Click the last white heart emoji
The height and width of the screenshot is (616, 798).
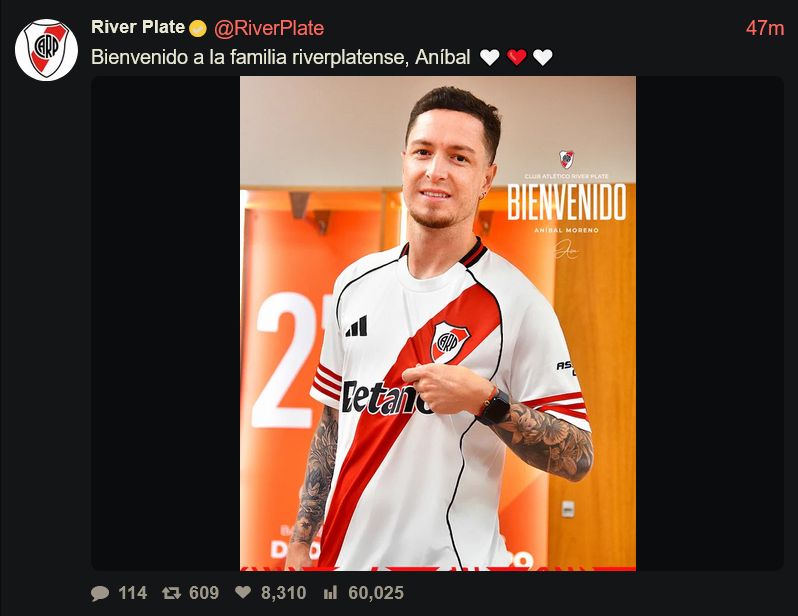click(x=543, y=57)
